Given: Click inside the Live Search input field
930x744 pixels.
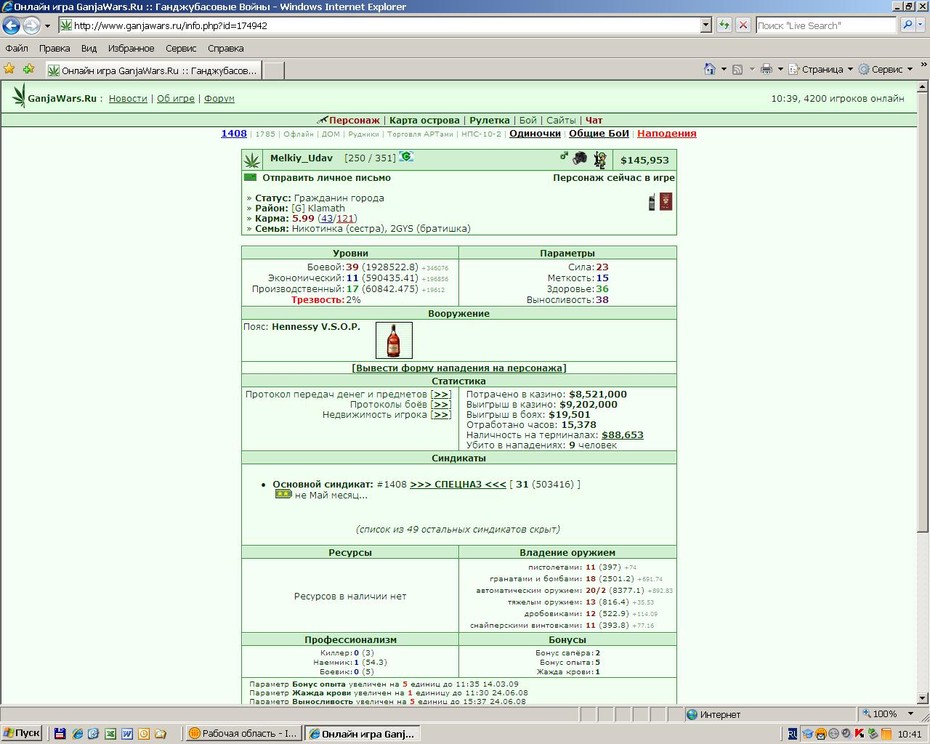Looking at the screenshot, I should click(x=826, y=26).
